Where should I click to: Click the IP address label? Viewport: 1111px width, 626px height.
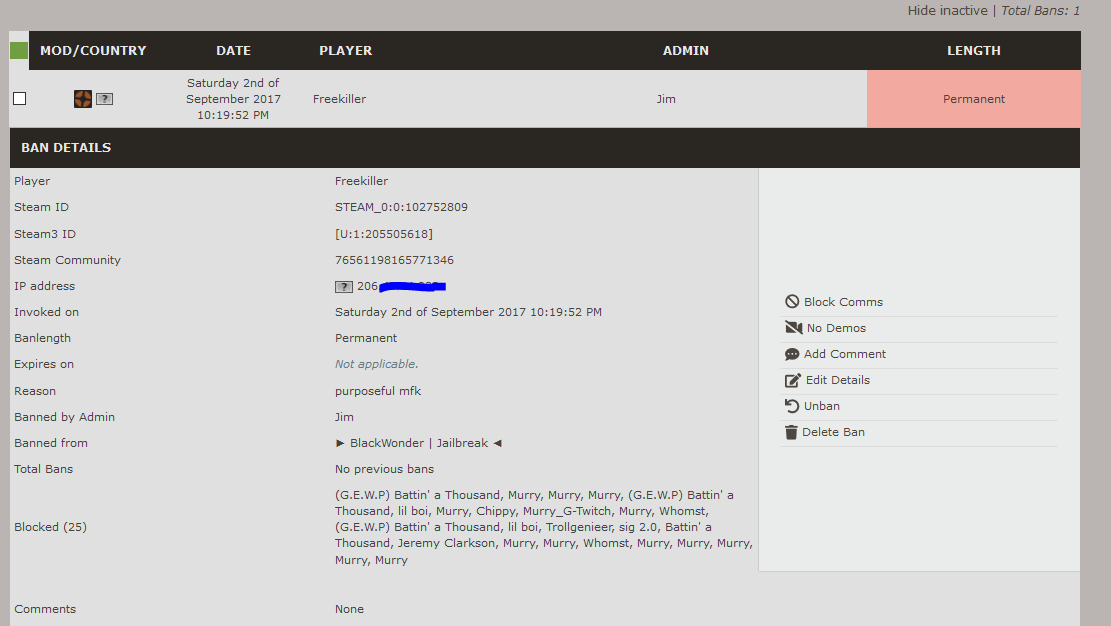45,286
